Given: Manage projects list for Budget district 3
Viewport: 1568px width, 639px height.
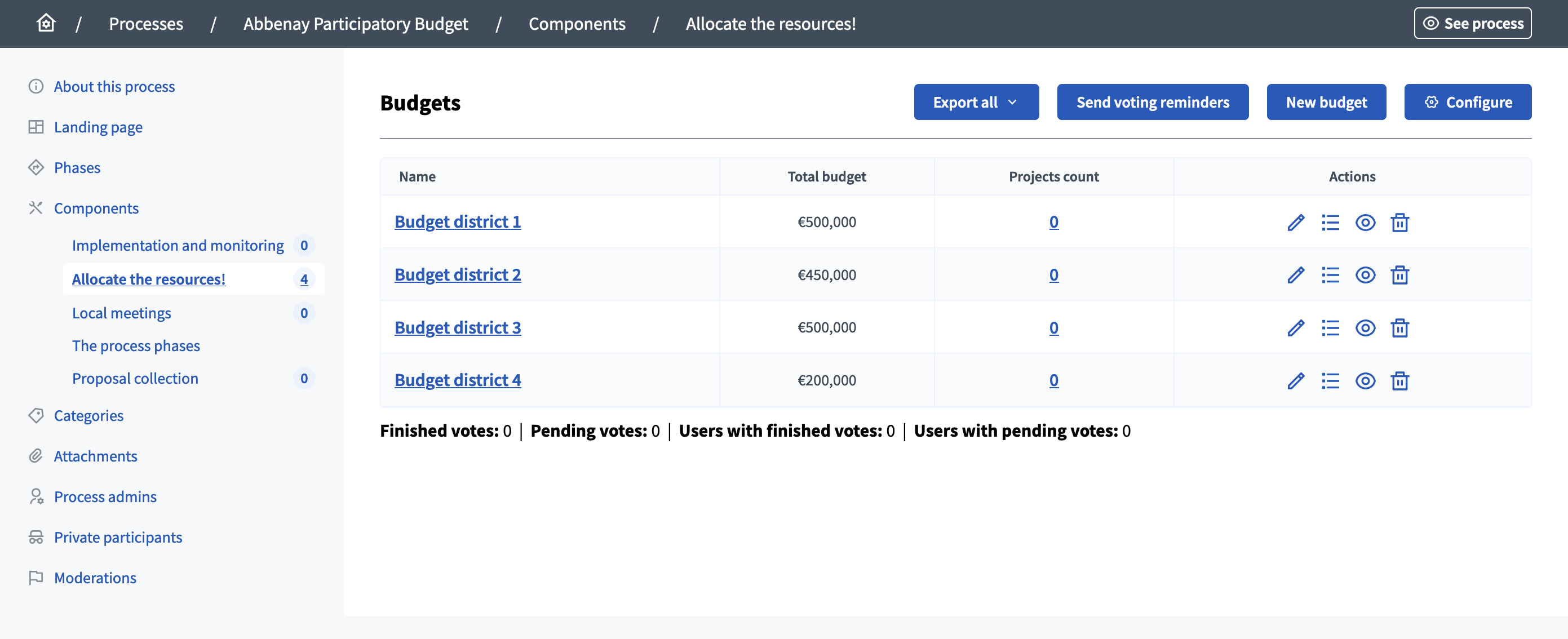Looking at the screenshot, I should (x=1330, y=328).
